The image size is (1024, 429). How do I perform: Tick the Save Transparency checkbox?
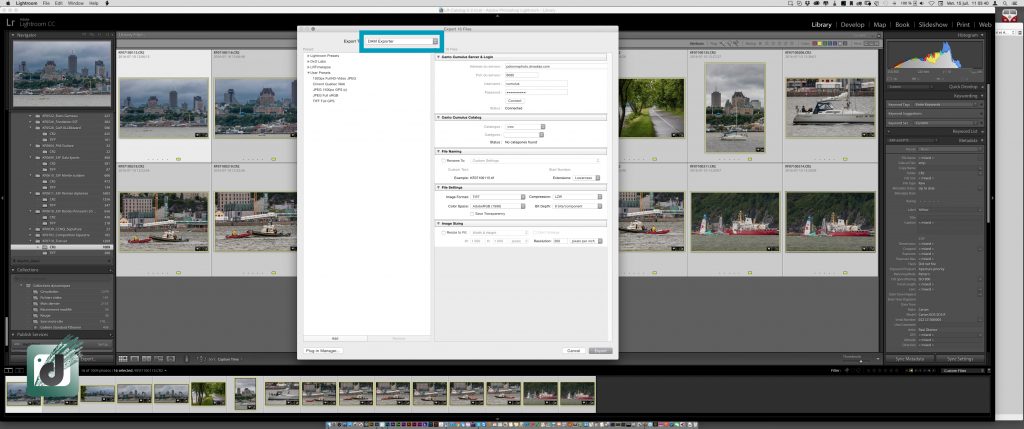tap(472, 214)
